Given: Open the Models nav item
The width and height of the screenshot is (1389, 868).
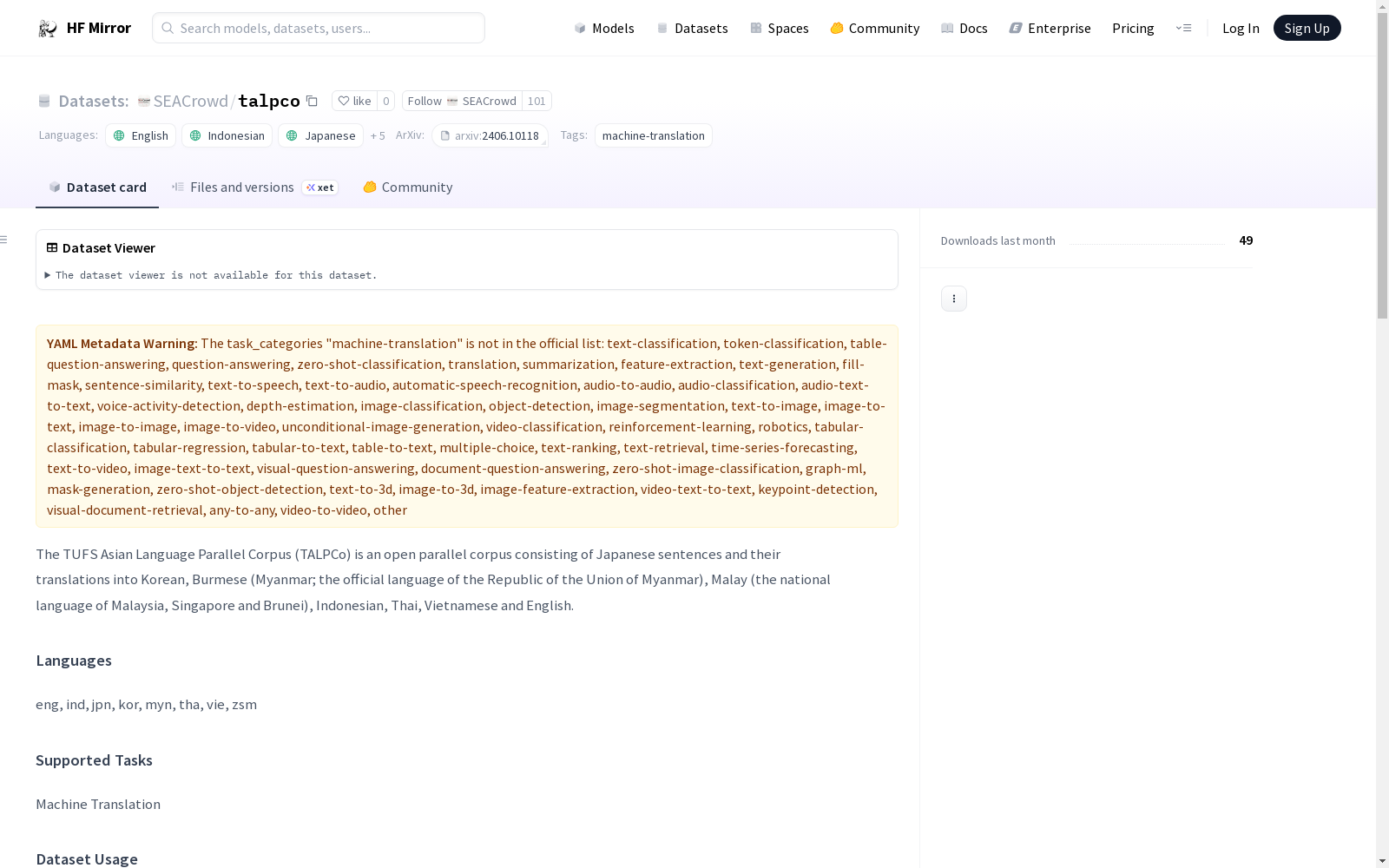Looking at the screenshot, I should click(604, 28).
